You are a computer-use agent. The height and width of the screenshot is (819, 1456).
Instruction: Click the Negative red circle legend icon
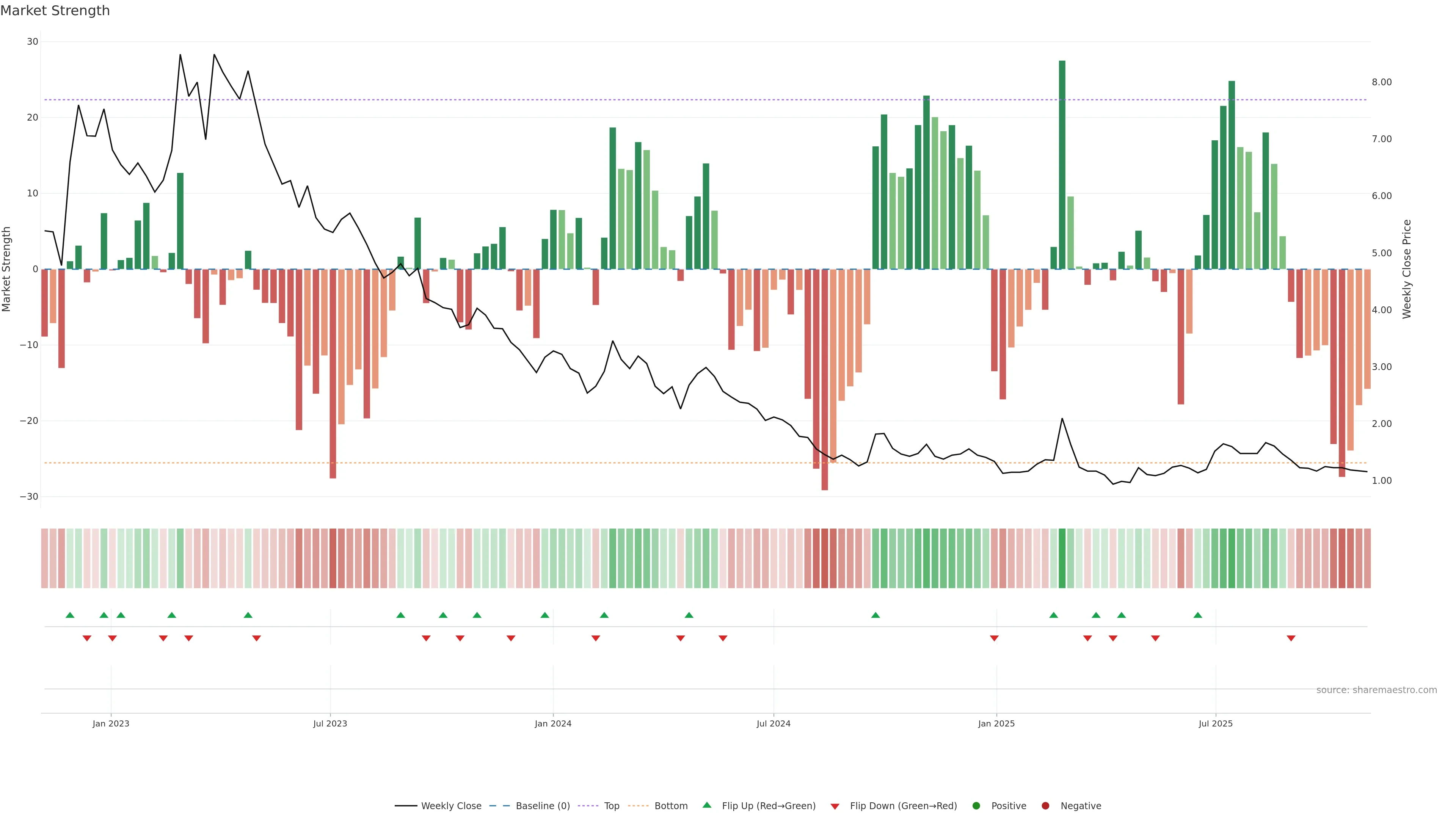[1045, 806]
